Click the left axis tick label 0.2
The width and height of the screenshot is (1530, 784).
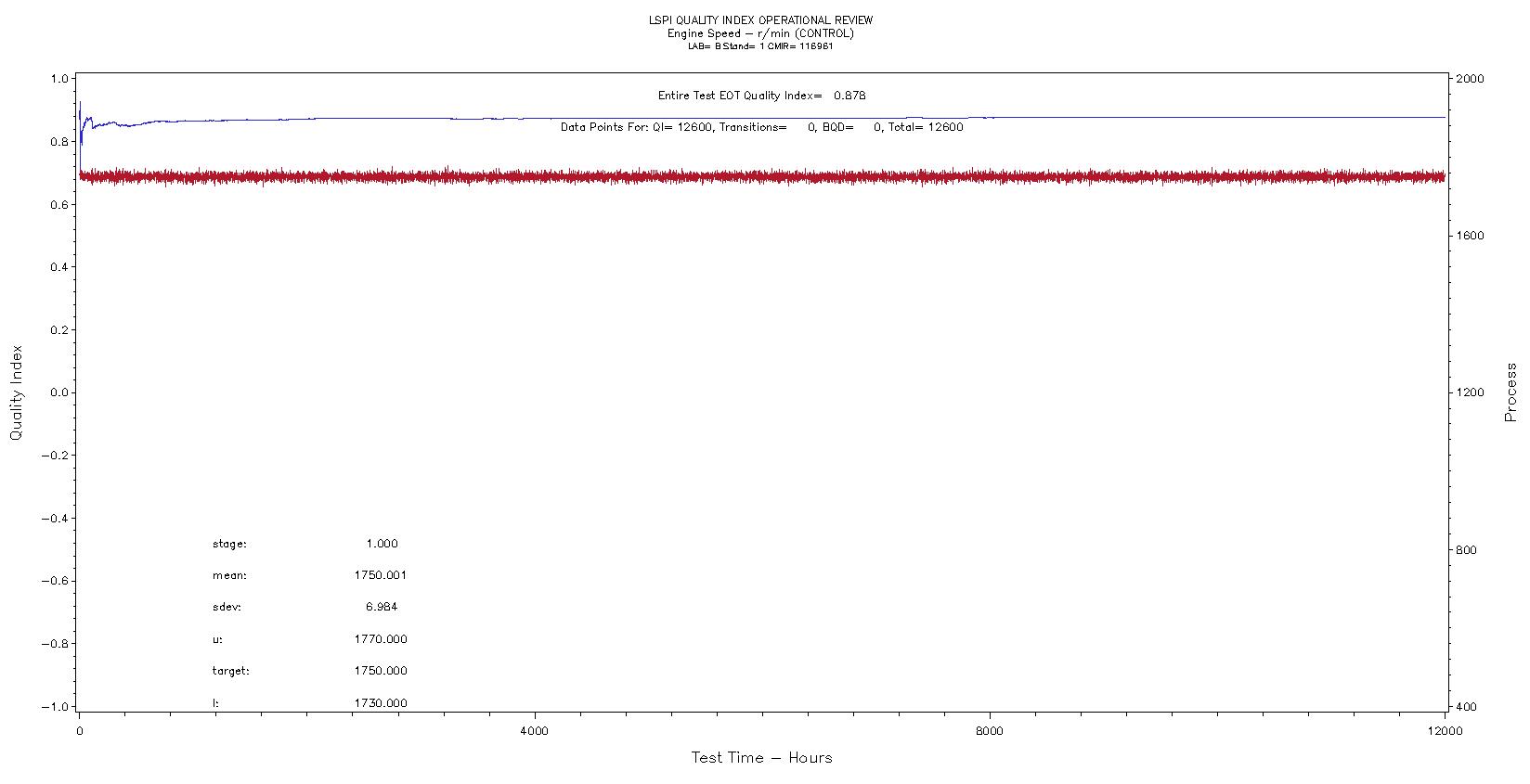coord(59,330)
